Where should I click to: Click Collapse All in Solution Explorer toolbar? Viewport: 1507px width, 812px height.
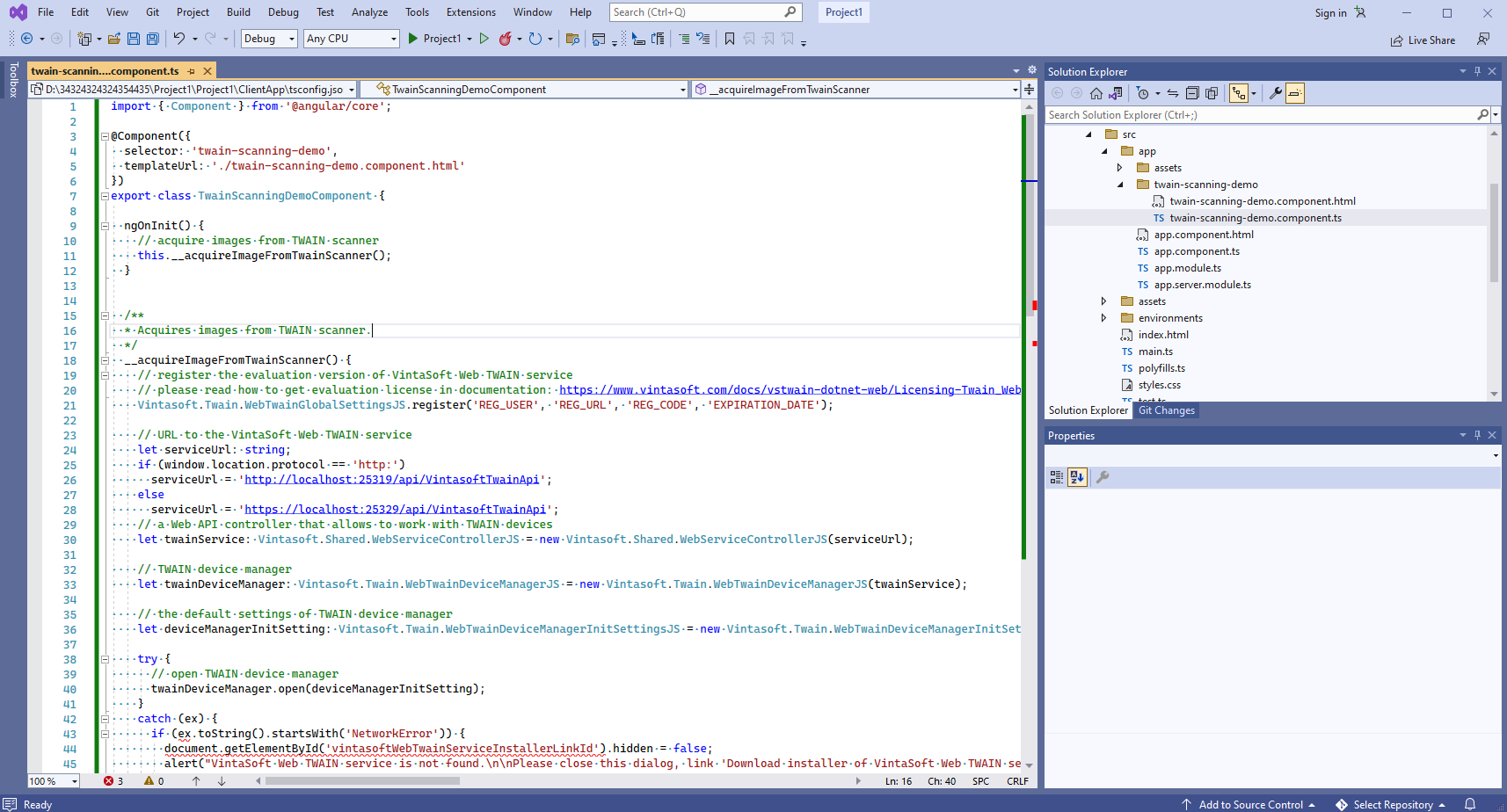1192,93
